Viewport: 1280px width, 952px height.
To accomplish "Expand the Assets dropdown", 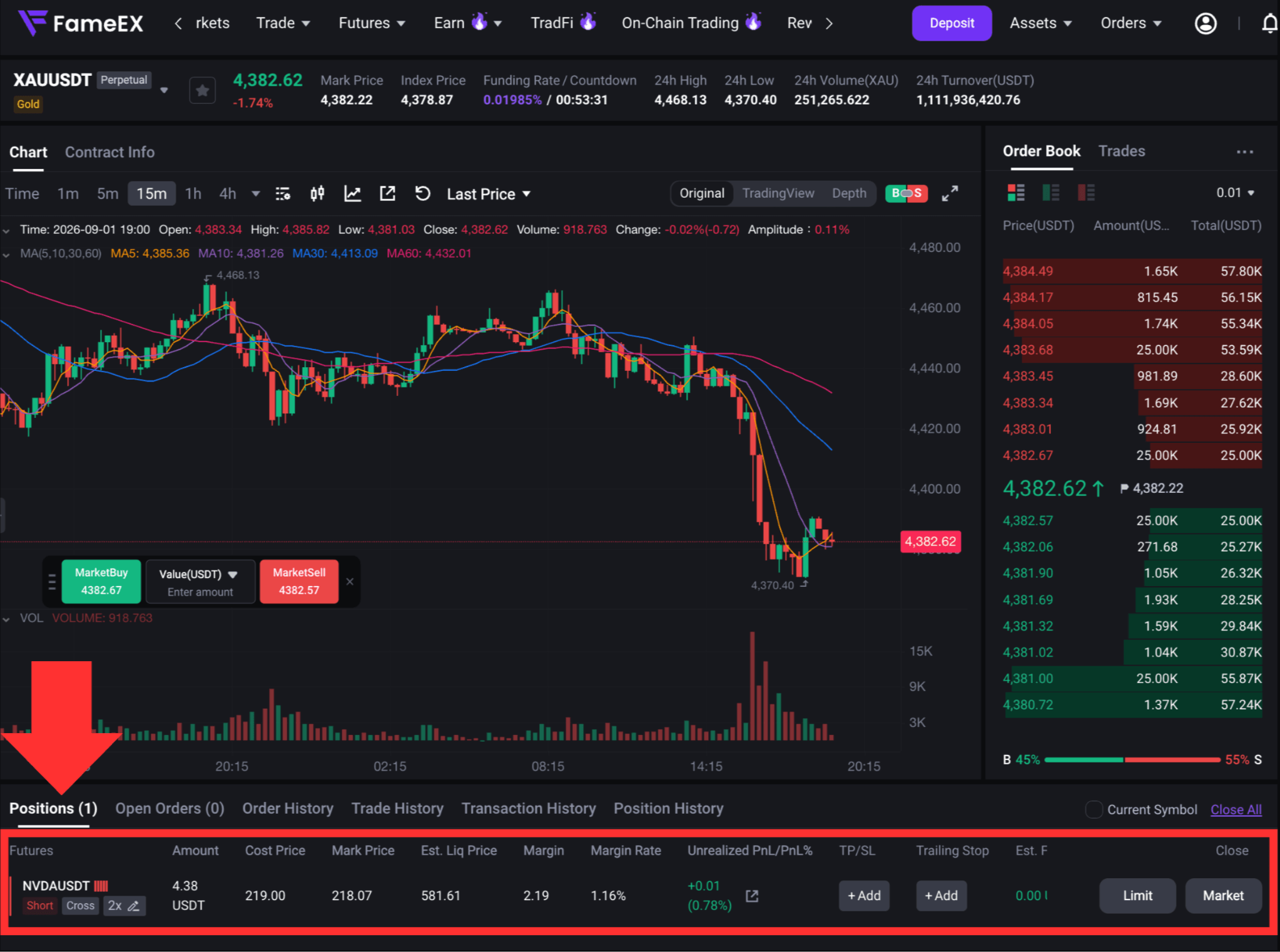I will tap(1041, 23).
